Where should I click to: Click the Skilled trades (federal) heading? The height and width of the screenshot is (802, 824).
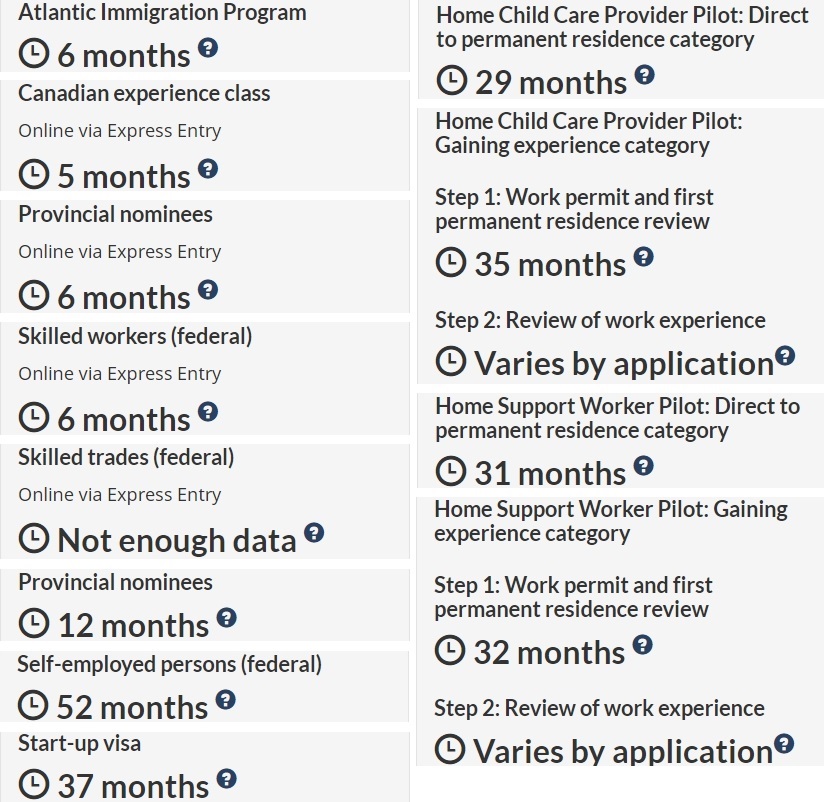pyautogui.click(x=126, y=457)
